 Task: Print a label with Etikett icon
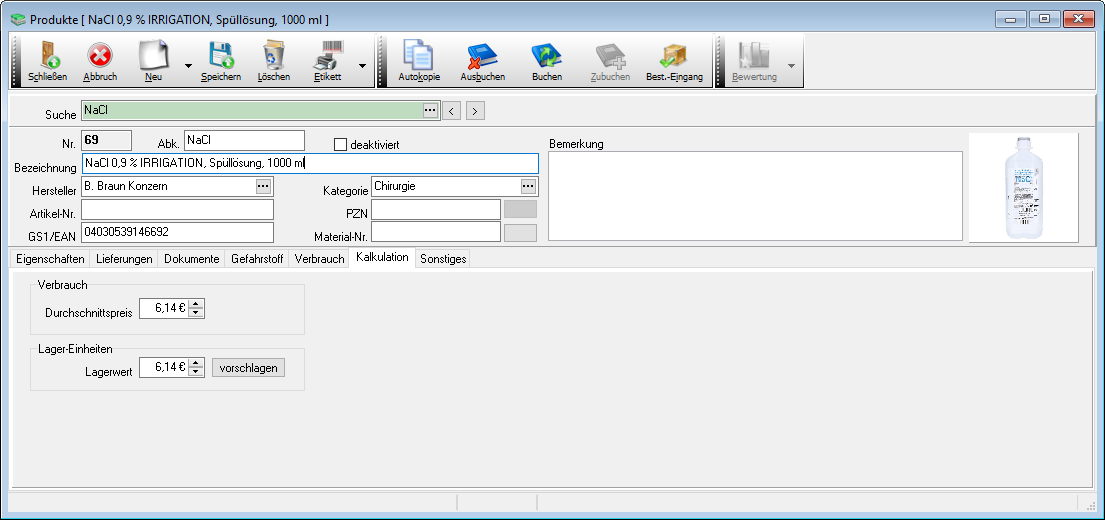(328, 61)
